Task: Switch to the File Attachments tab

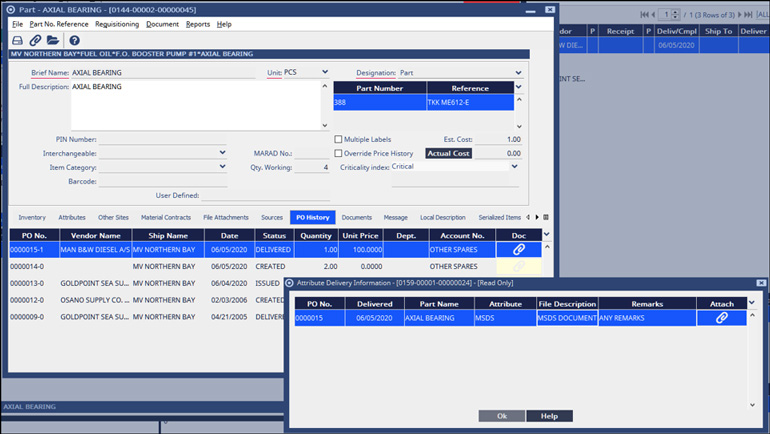Action: [x=225, y=217]
